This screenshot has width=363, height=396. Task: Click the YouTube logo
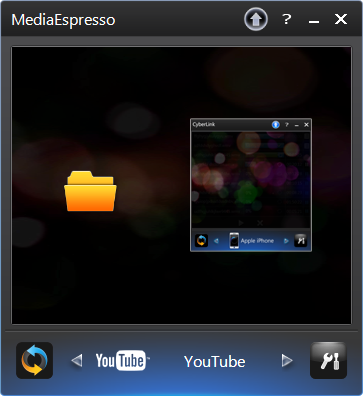click(x=122, y=360)
